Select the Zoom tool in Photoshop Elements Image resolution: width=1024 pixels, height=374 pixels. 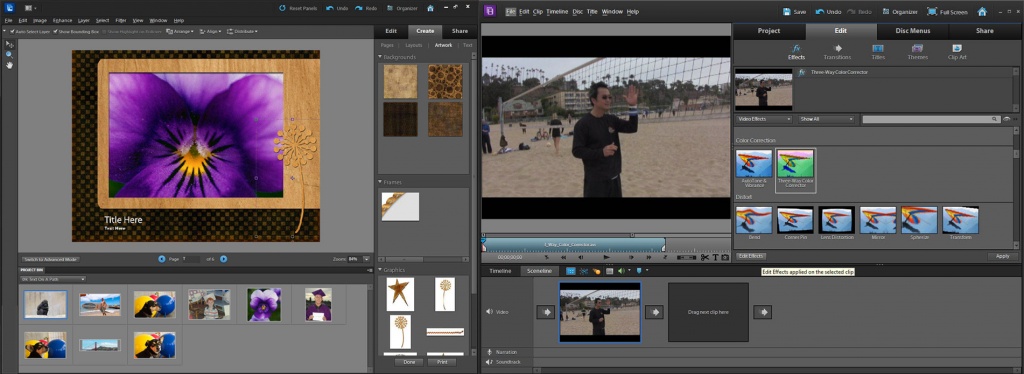[x=9, y=55]
